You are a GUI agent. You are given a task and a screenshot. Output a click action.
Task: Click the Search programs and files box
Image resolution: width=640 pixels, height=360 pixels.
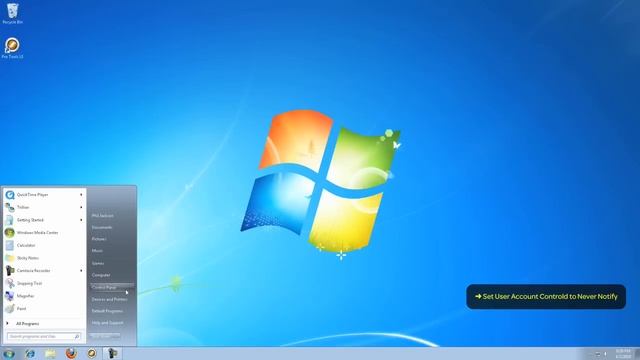(x=44, y=336)
